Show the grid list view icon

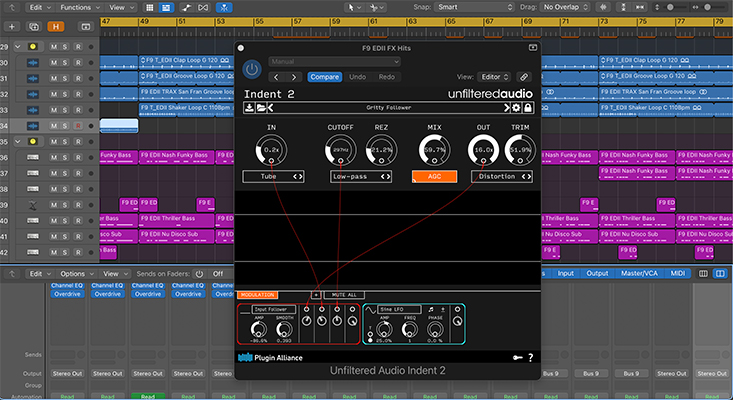pos(150,7)
